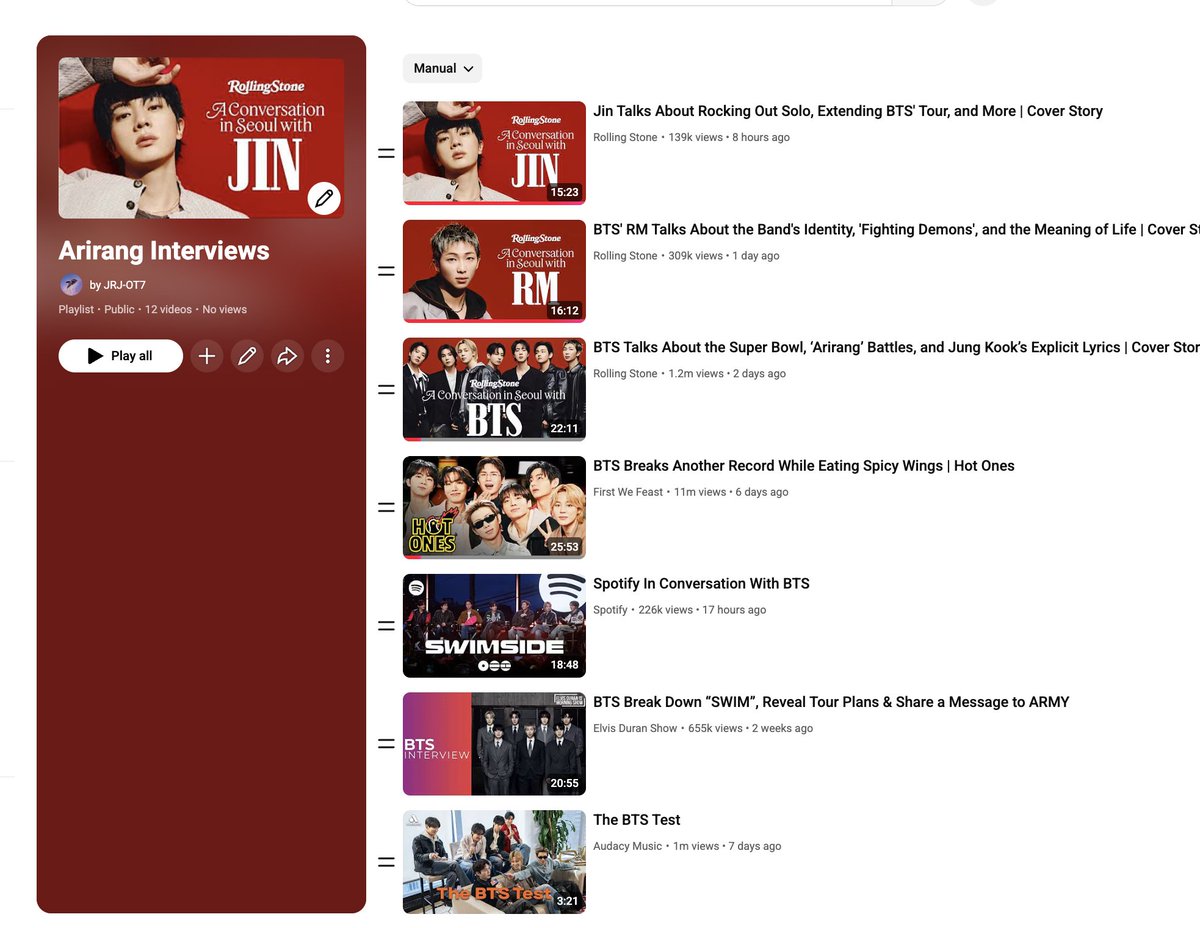This screenshot has height=928, width=1200.
Task: Open the Manual sort dropdown
Action: tap(443, 68)
